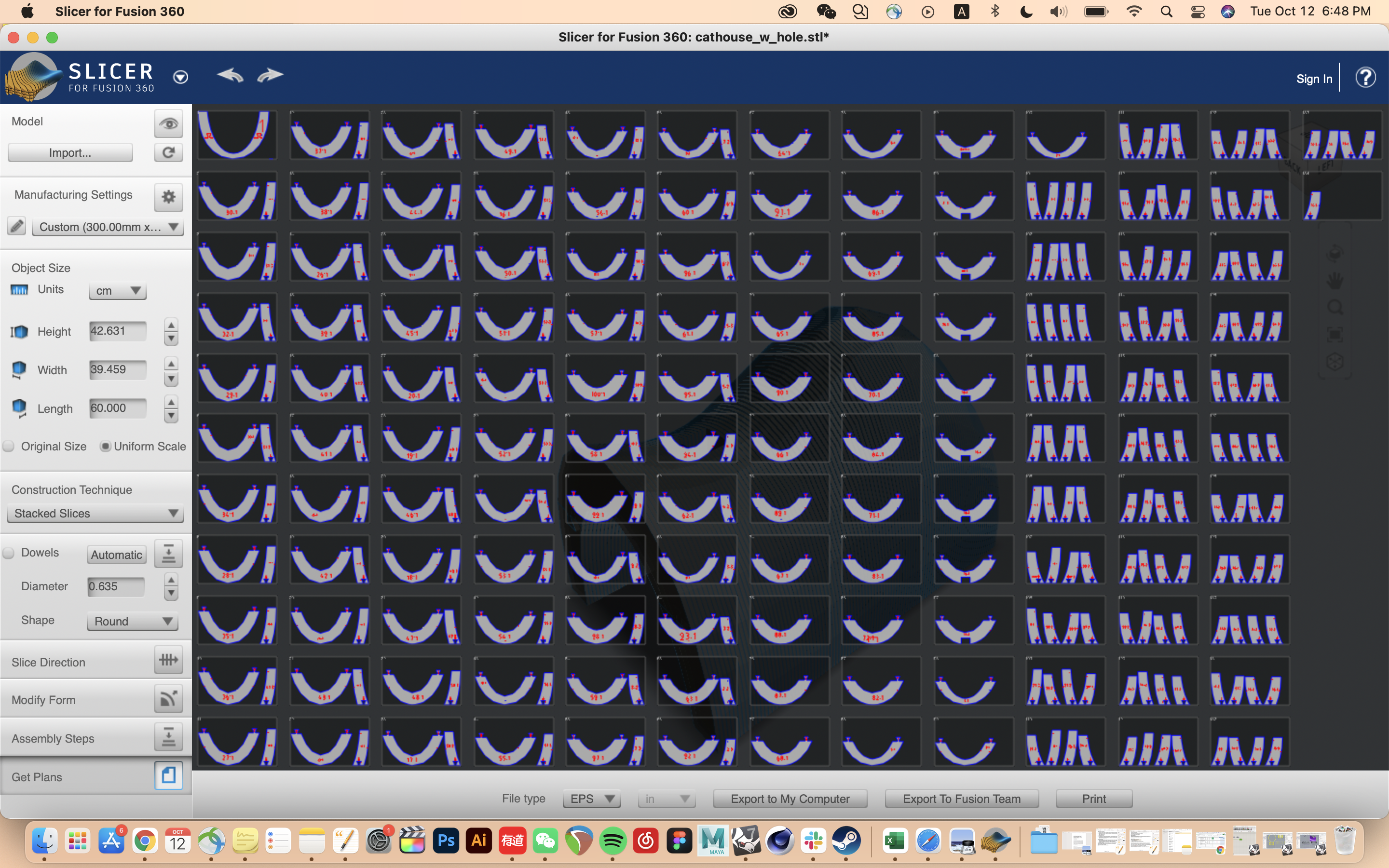Click the Assembly Steps icon

[169, 737]
